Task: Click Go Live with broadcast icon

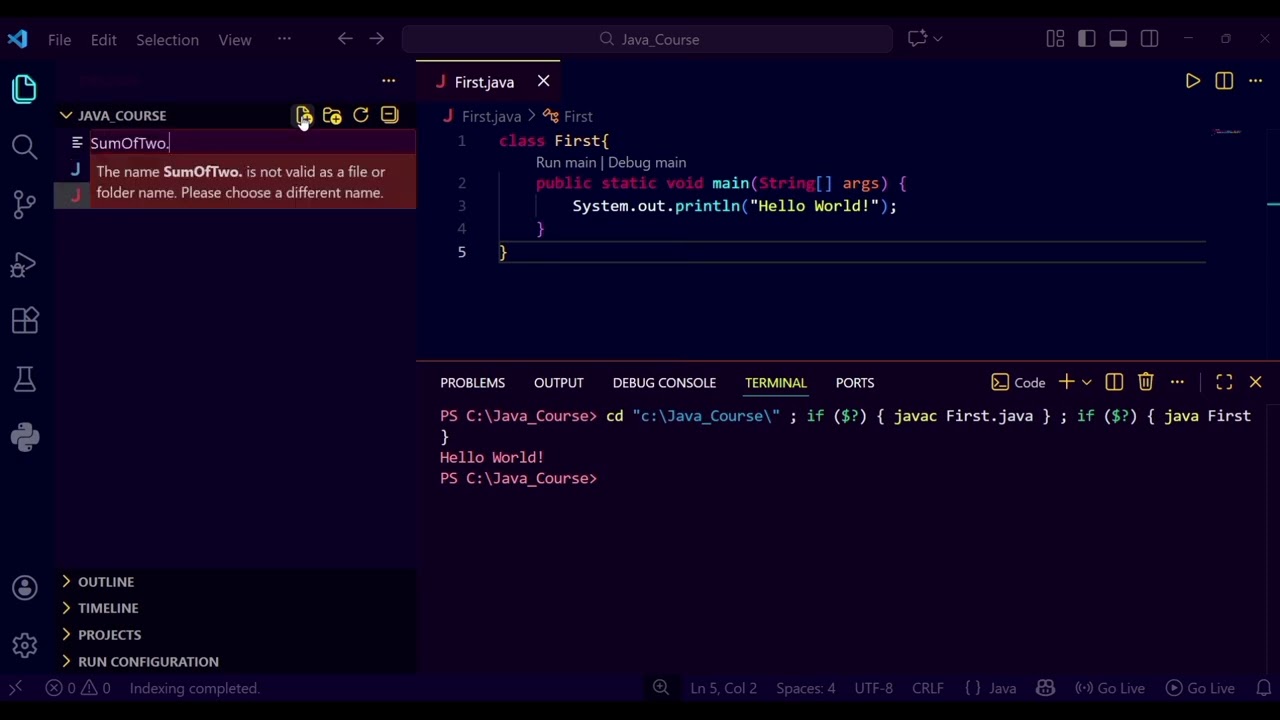Action: (x=1110, y=688)
